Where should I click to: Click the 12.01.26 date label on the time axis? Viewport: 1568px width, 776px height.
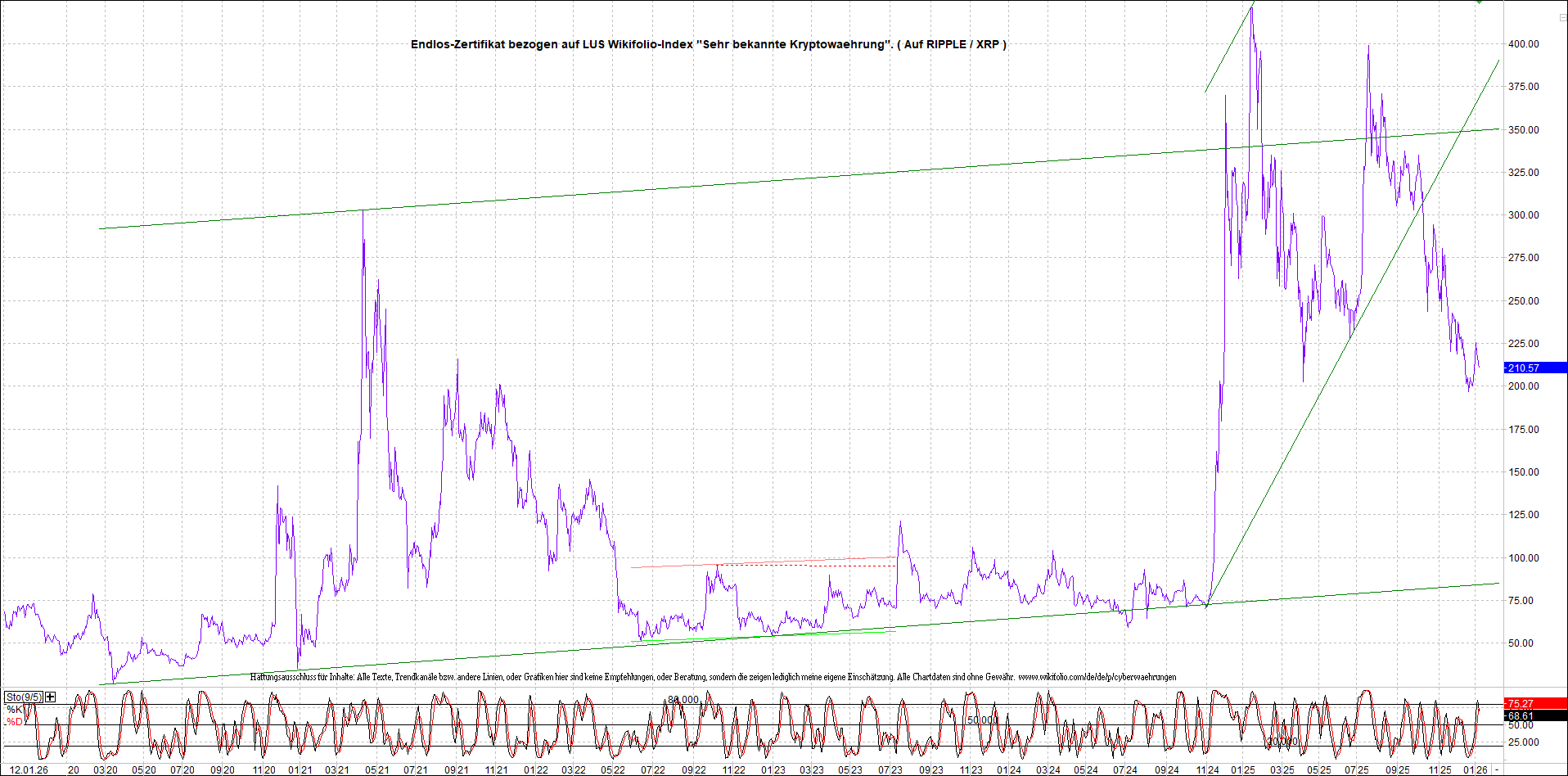tap(28, 770)
